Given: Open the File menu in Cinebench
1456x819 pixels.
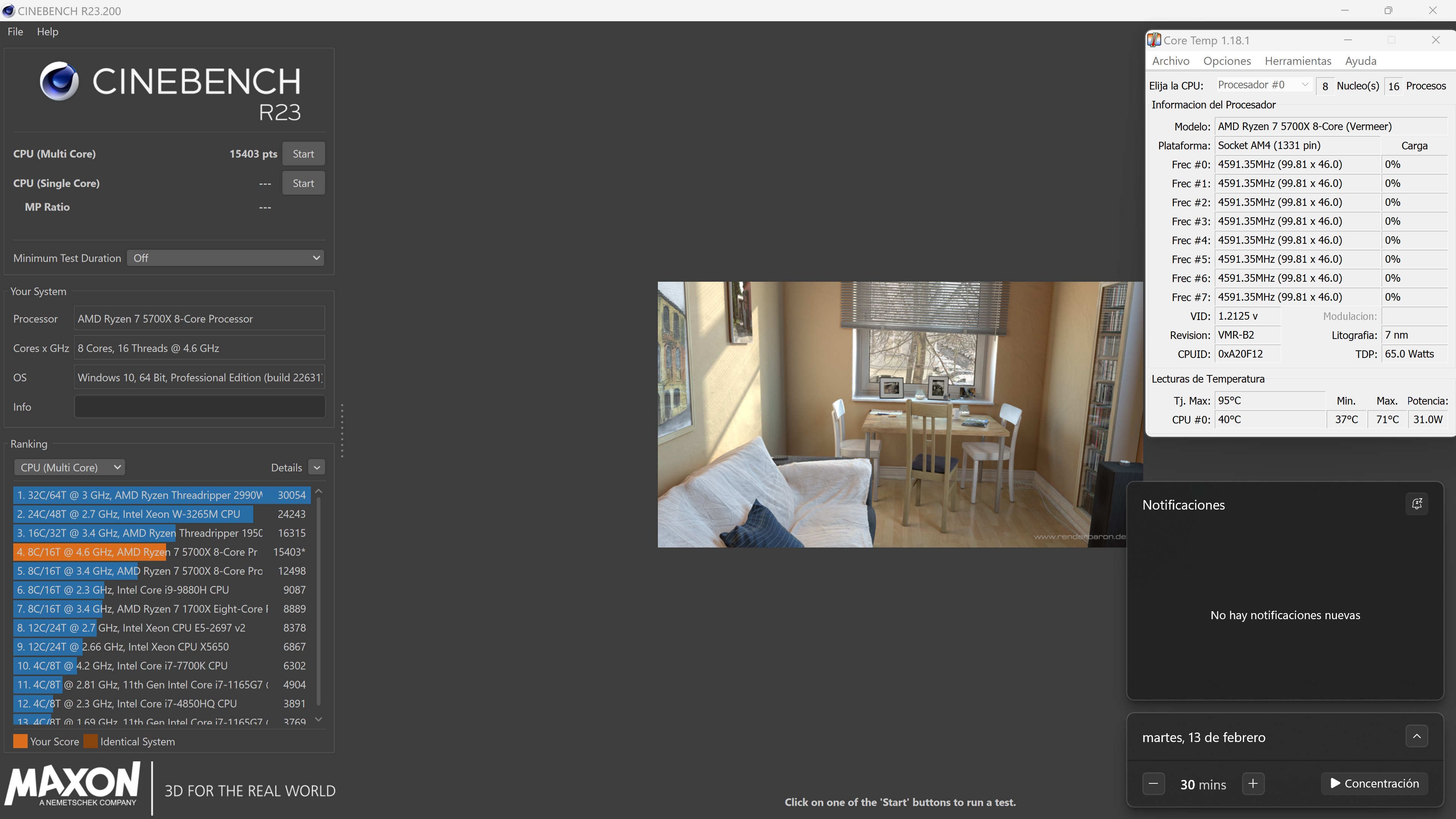Looking at the screenshot, I should pyautogui.click(x=15, y=31).
